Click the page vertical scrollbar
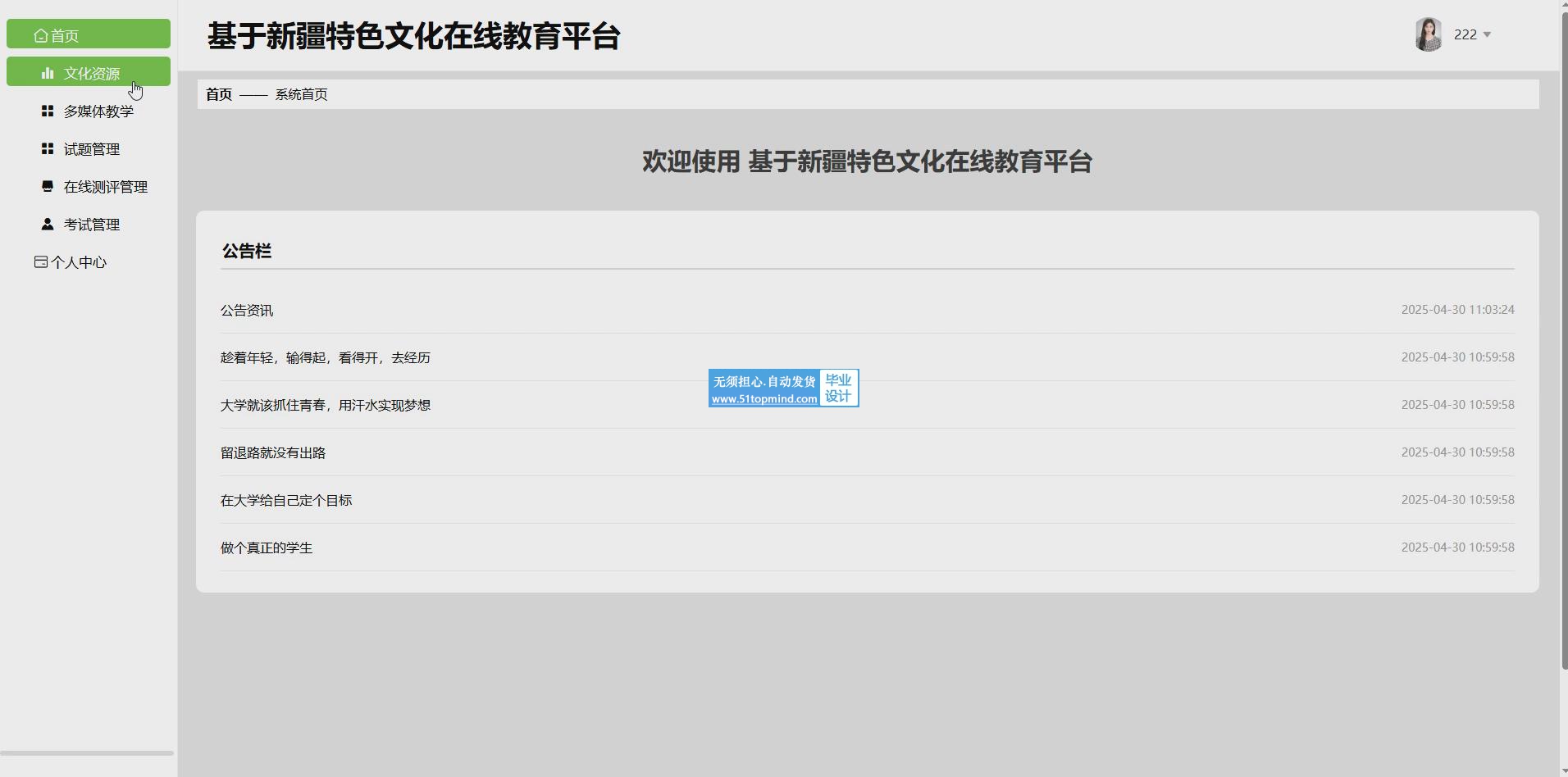1568x777 pixels. 1563,328
